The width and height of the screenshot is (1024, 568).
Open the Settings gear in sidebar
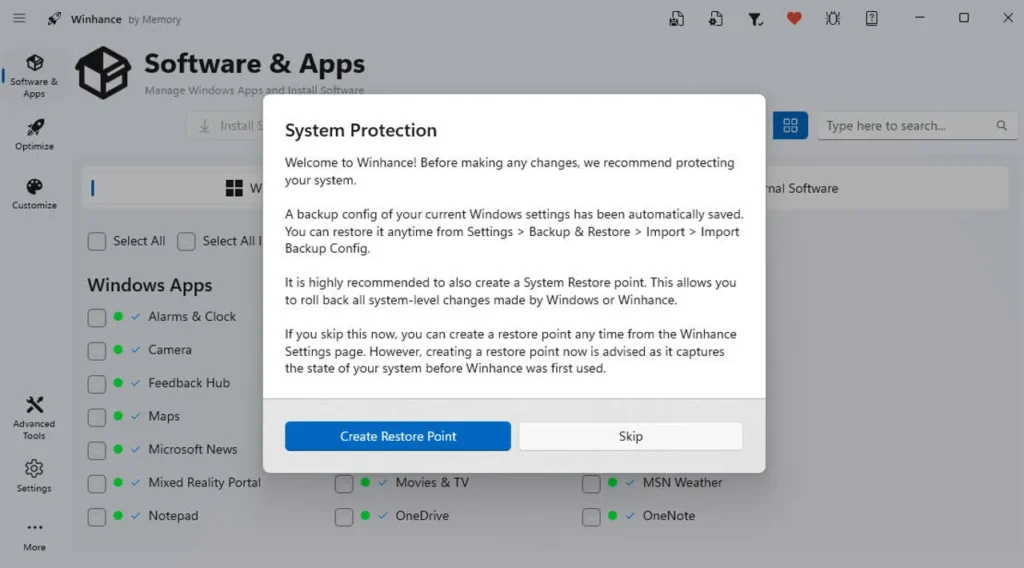[x=34, y=476]
